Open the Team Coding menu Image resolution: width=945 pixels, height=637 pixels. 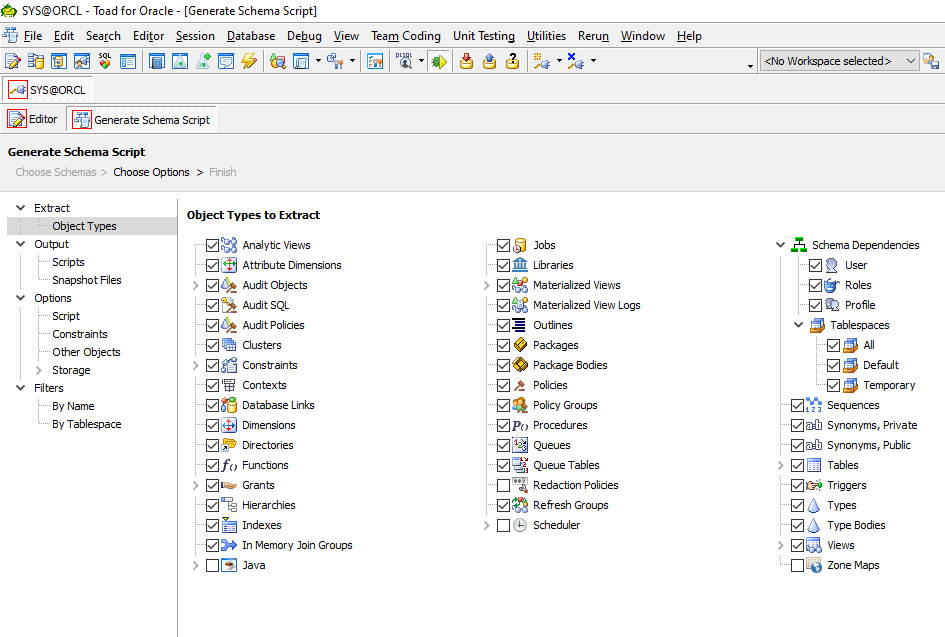pos(406,36)
